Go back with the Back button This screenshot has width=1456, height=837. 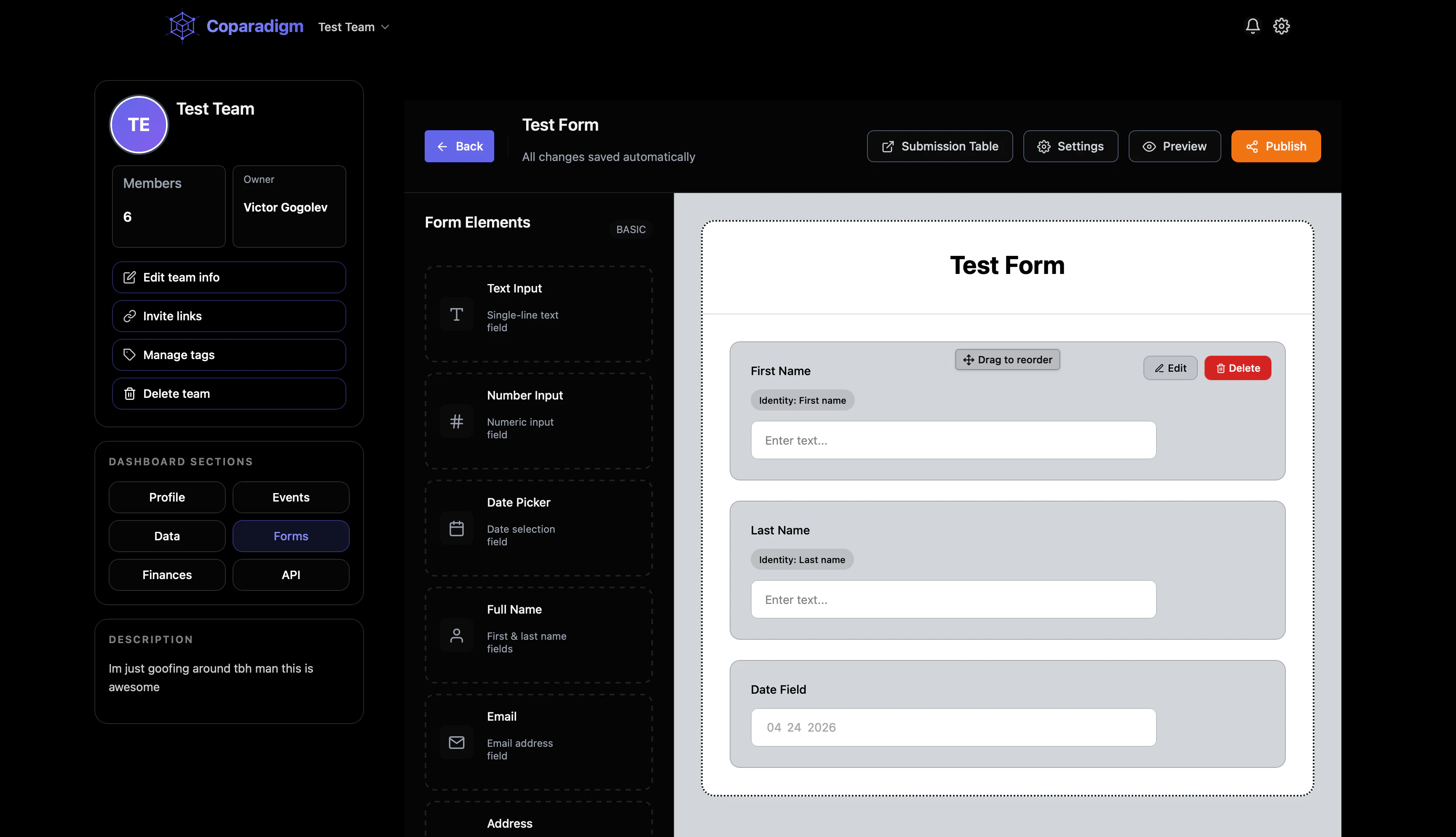(459, 146)
